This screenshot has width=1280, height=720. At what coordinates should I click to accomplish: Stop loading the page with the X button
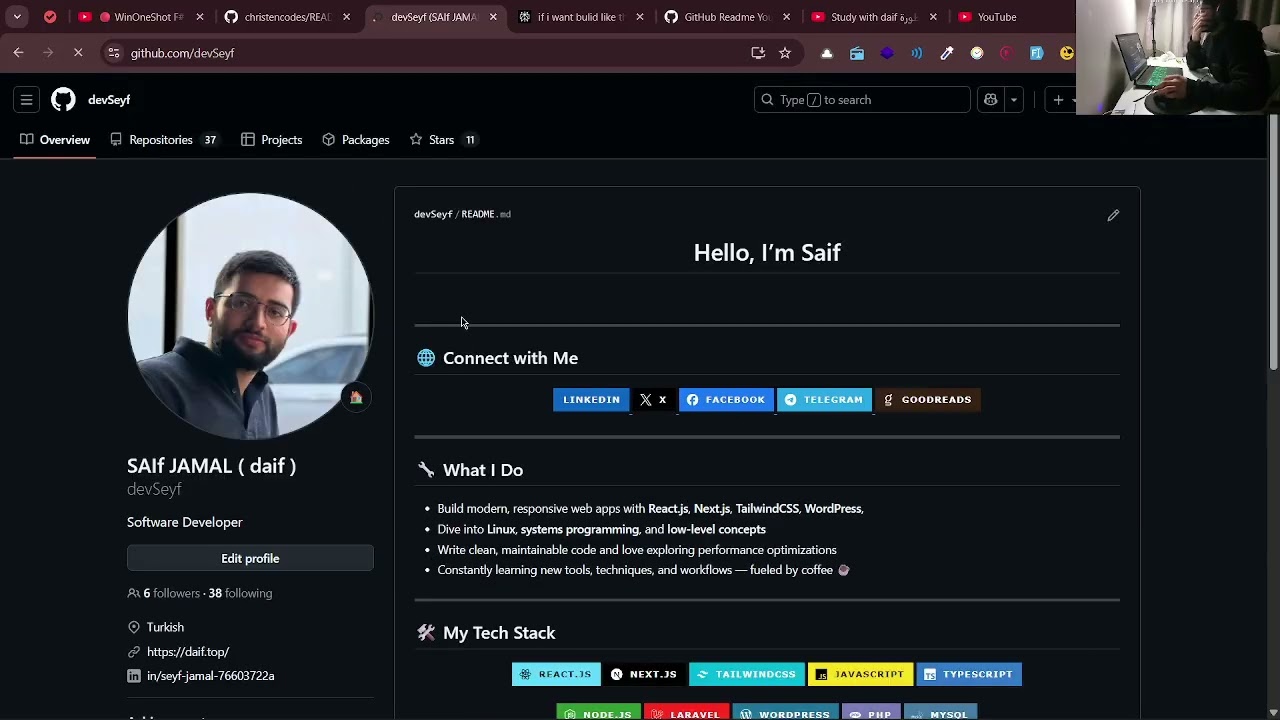tap(78, 53)
